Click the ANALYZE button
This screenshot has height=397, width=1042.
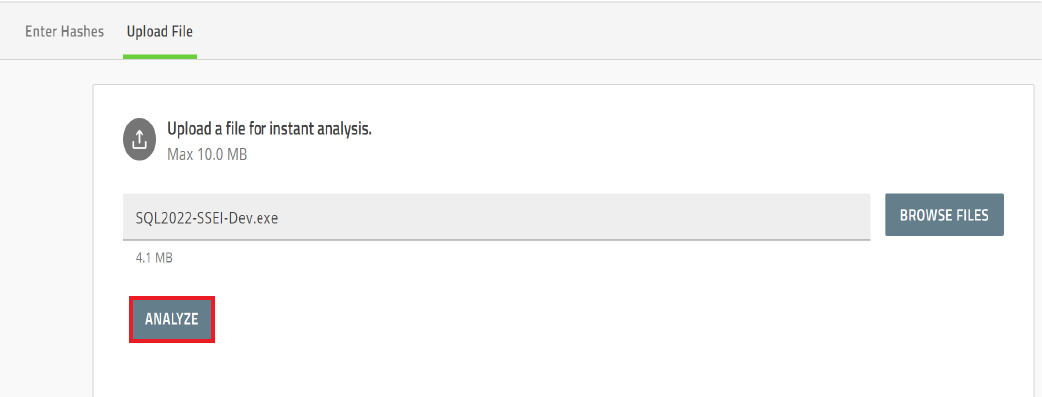click(x=171, y=319)
